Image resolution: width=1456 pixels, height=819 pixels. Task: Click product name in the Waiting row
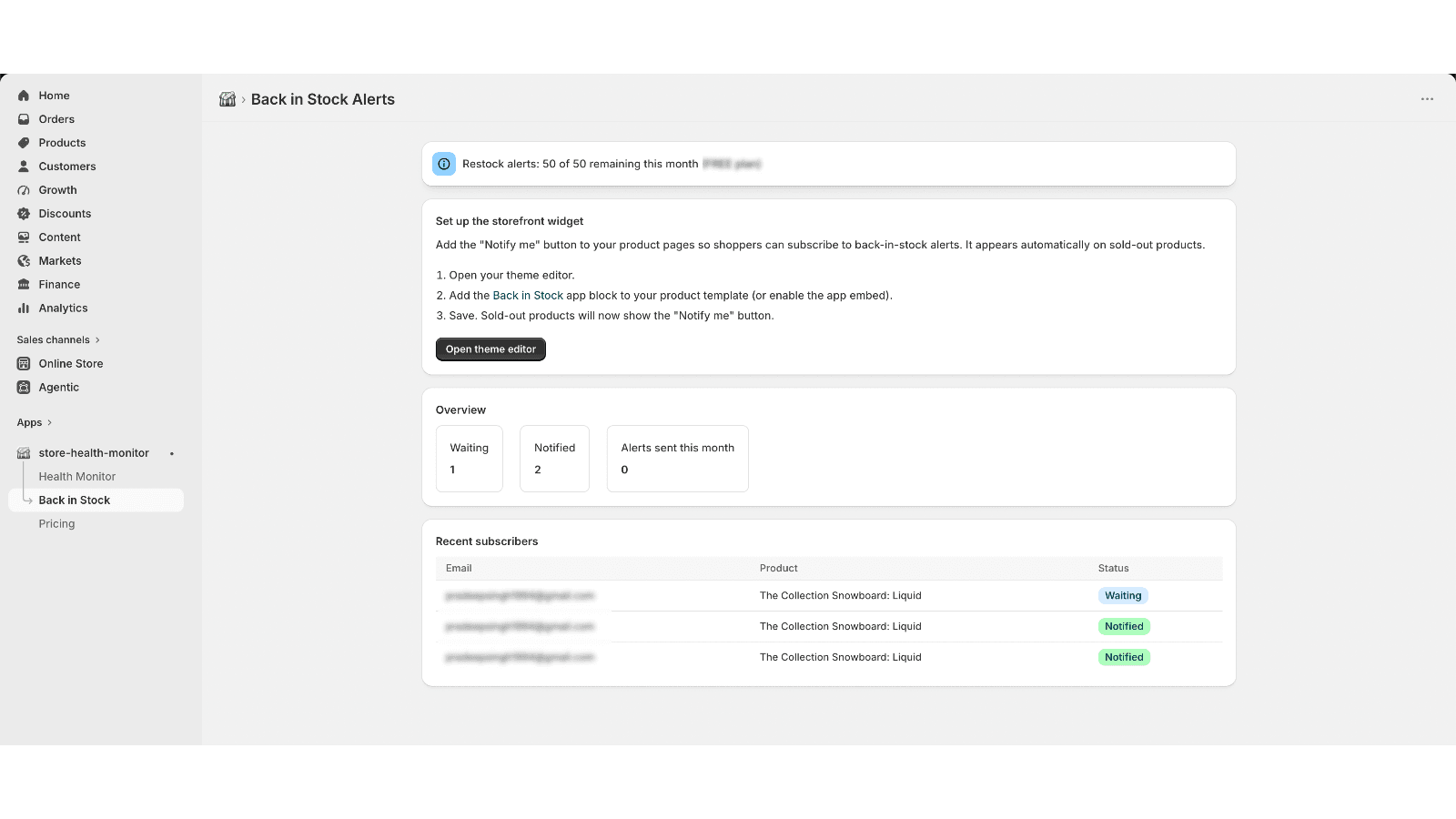841,596
